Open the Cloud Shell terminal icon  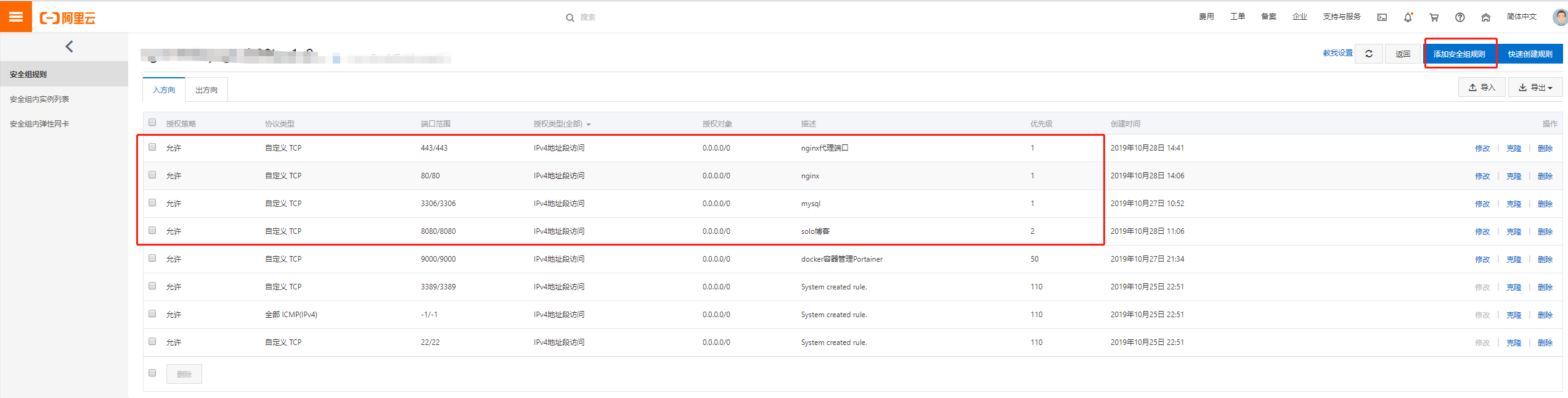[1382, 17]
